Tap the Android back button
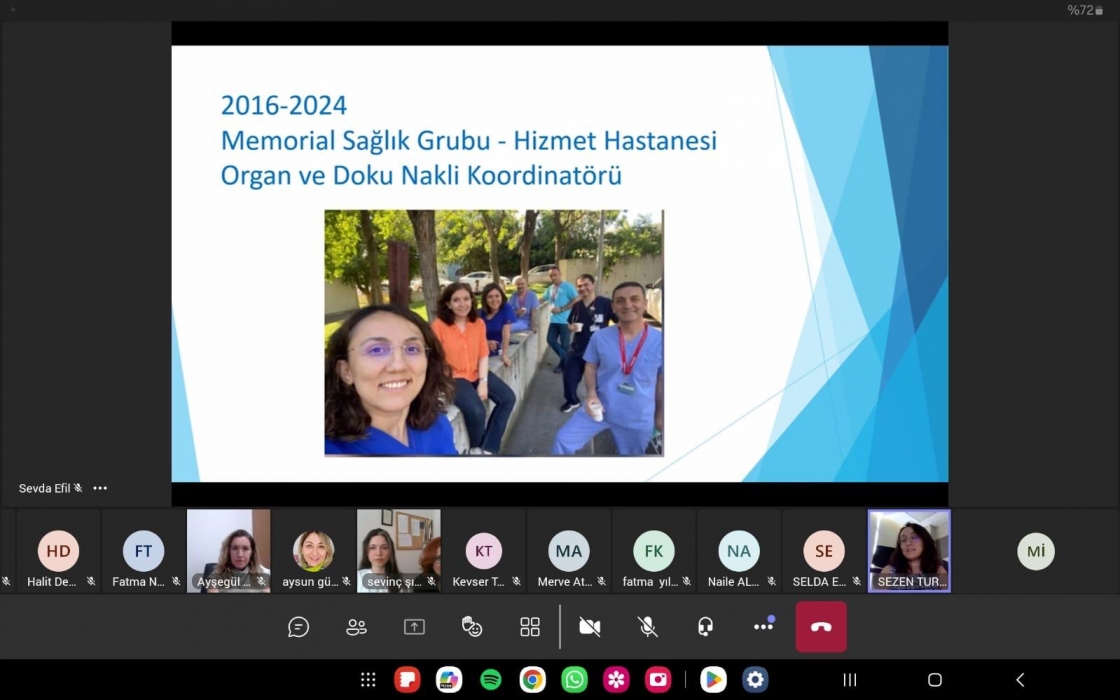The width and height of the screenshot is (1120, 700). tap(1020, 679)
